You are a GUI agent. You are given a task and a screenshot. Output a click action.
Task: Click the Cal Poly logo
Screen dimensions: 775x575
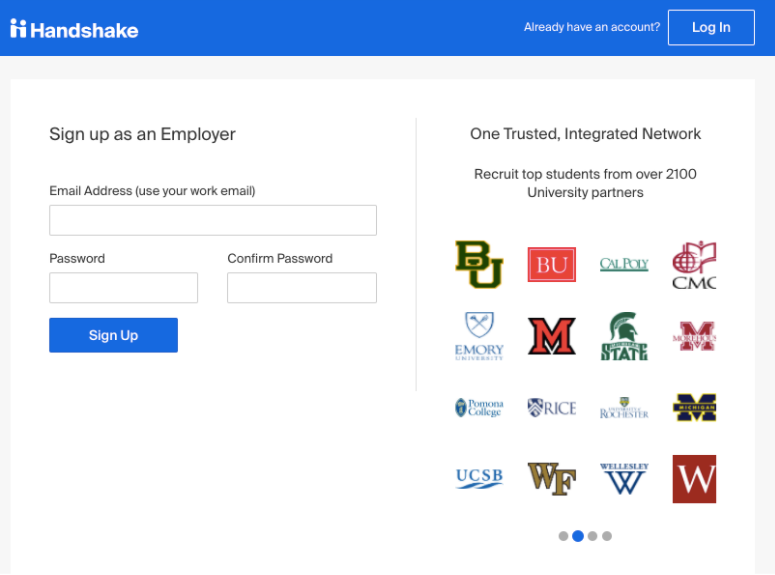624,265
